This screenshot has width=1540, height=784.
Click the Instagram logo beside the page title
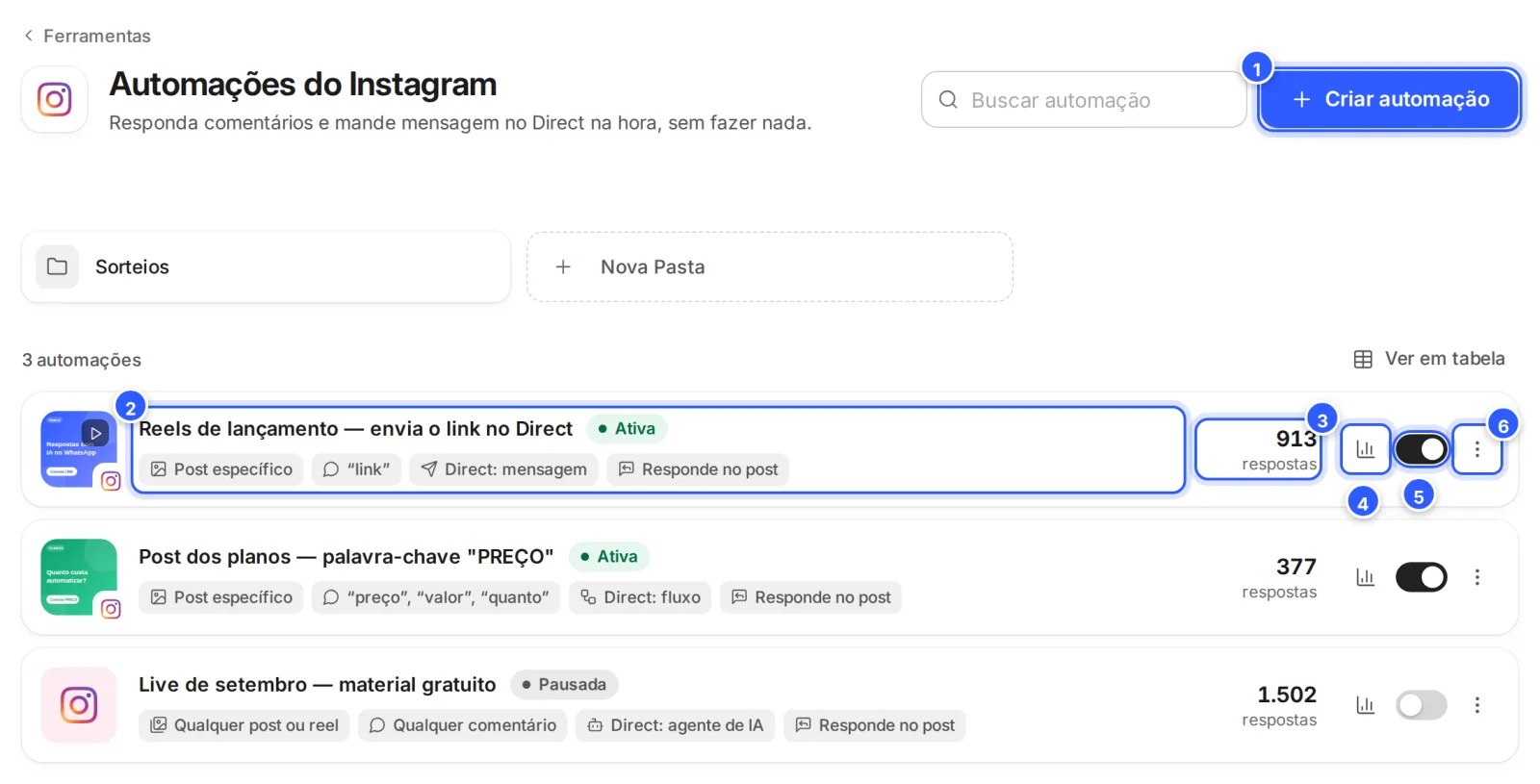coord(55,99)
